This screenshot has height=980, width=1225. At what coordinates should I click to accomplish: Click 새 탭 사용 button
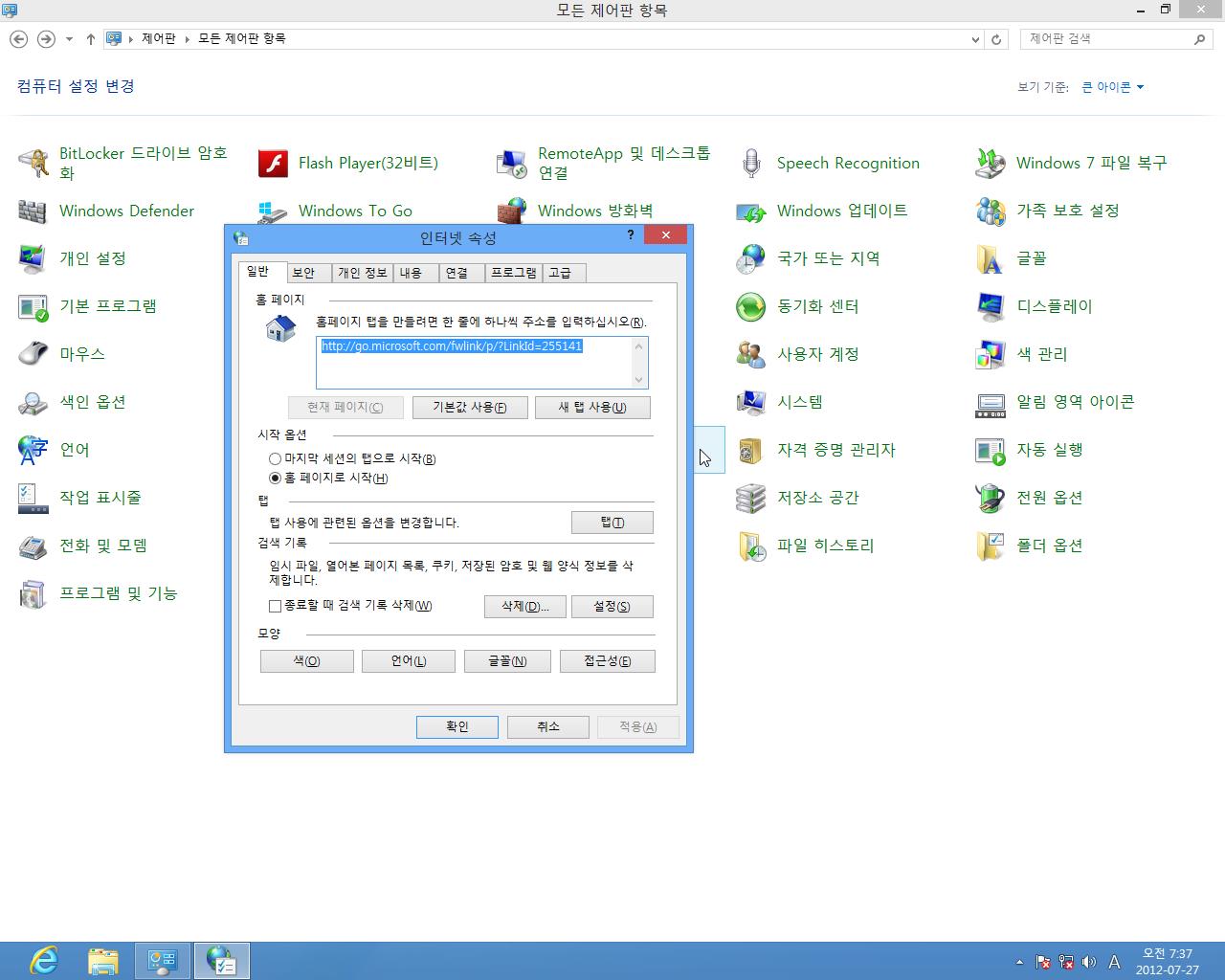(x=592, y=408)
